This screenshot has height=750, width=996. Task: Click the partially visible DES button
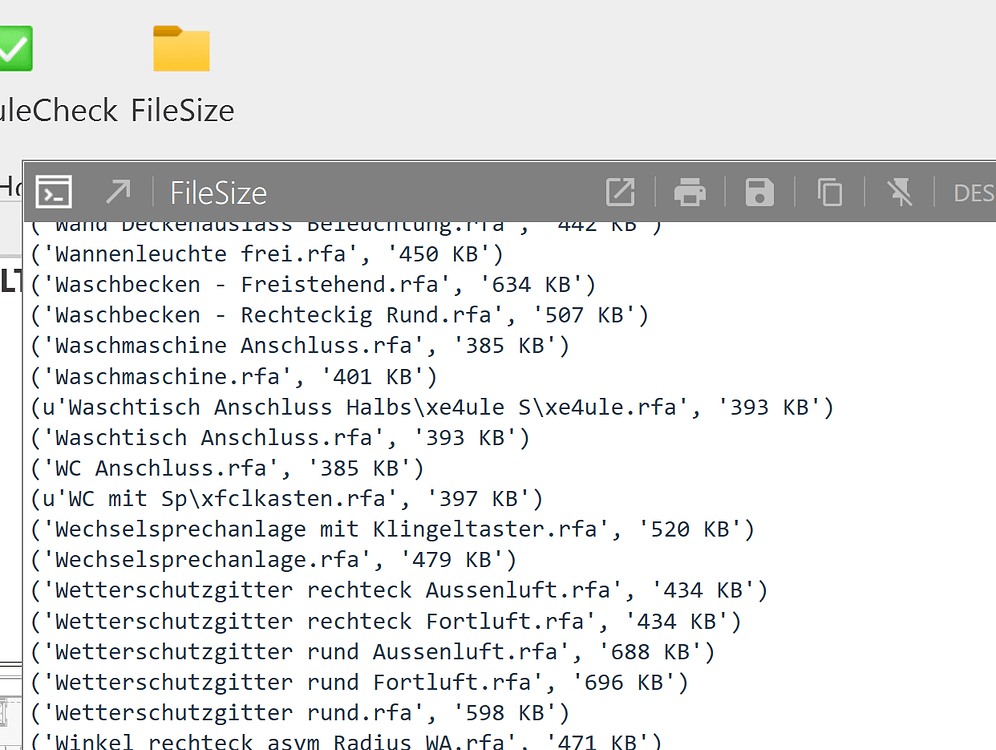coord(974,192)
